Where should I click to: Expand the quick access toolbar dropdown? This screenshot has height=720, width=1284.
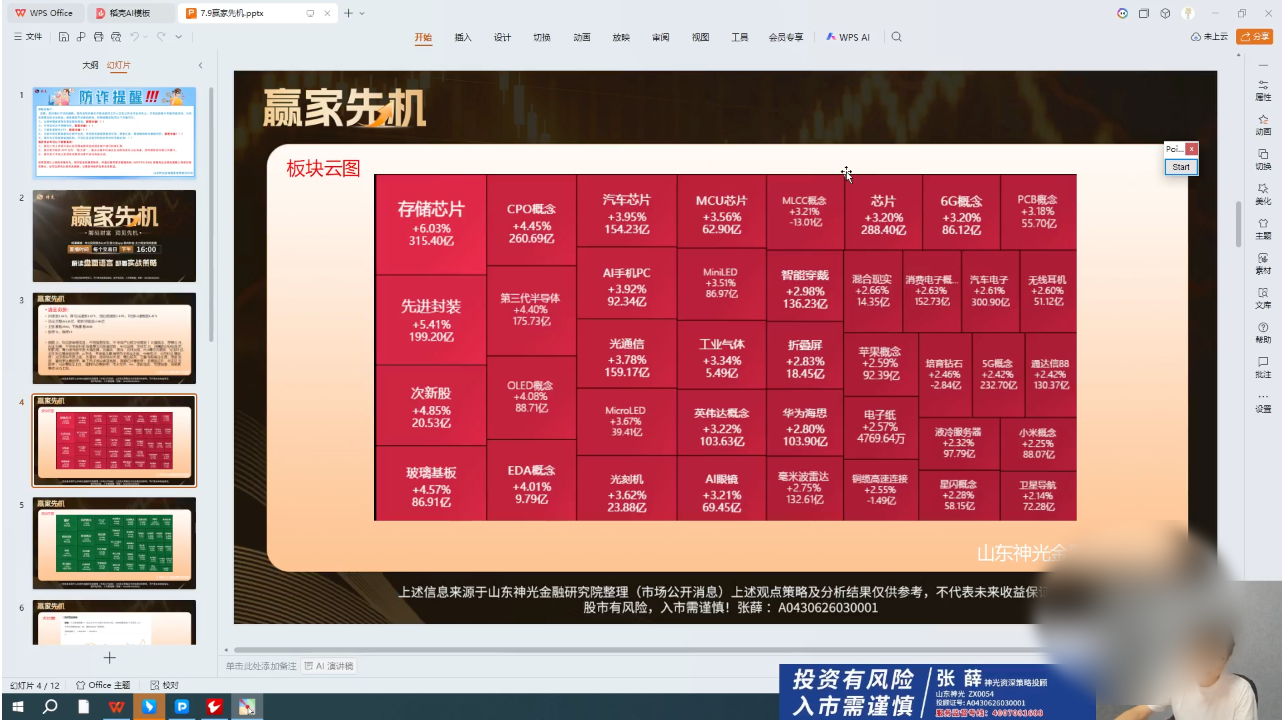coord(179,37)
